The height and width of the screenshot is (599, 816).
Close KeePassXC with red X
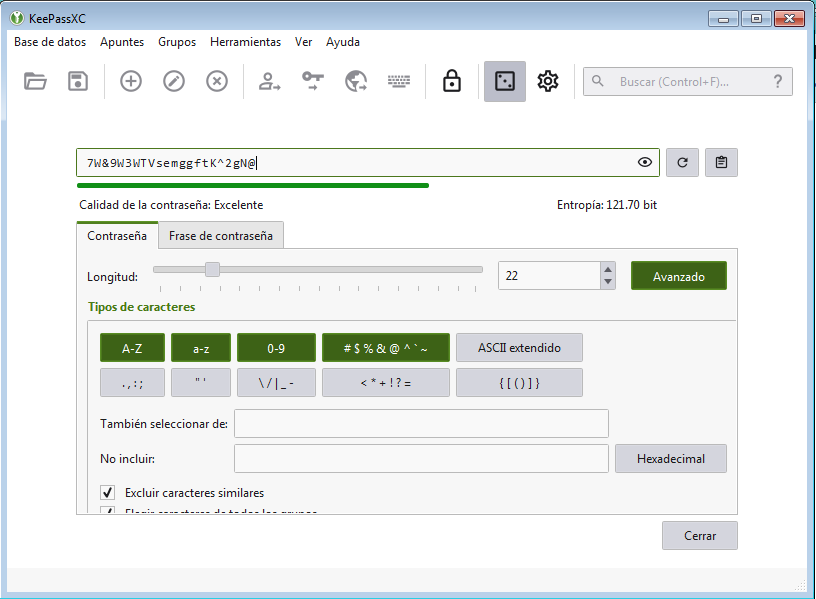click(x=789, y=19)
